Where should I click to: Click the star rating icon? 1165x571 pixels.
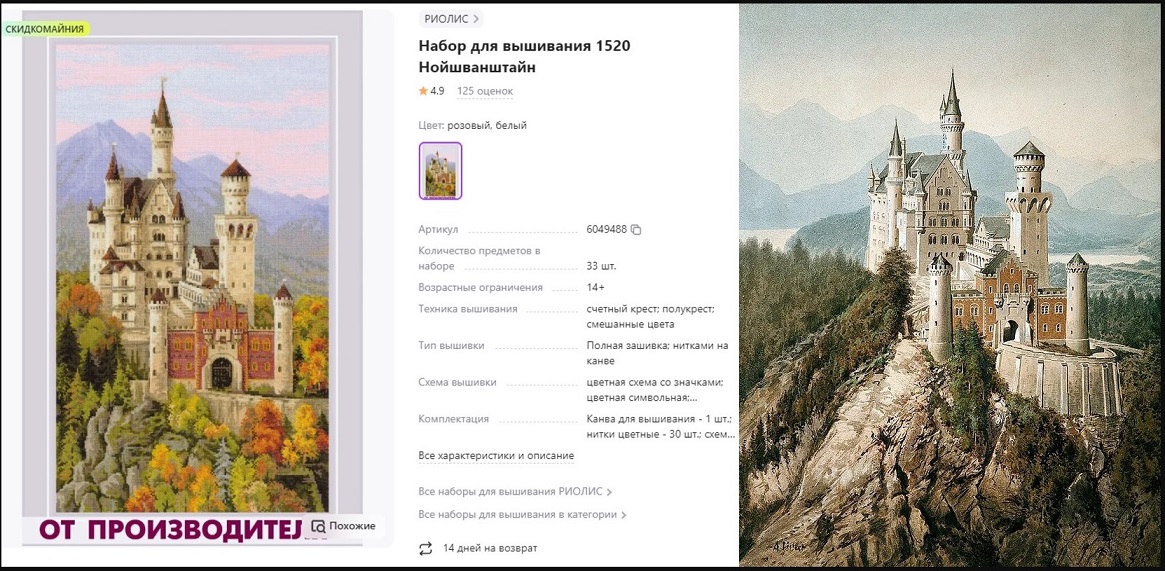[x=423, y=91]
